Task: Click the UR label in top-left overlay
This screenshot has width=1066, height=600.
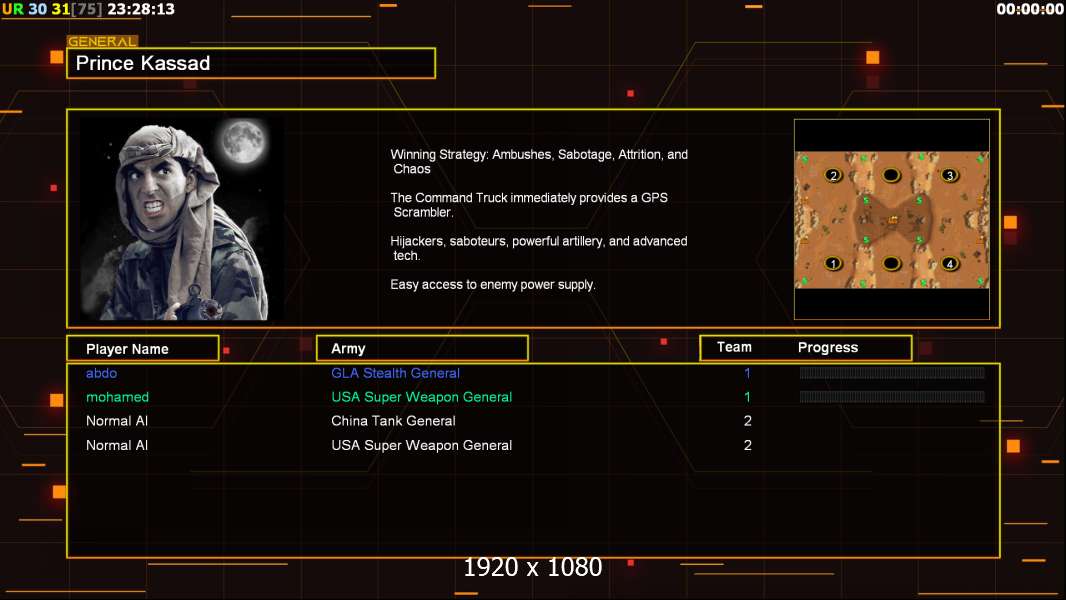Action: click(13, 9)
